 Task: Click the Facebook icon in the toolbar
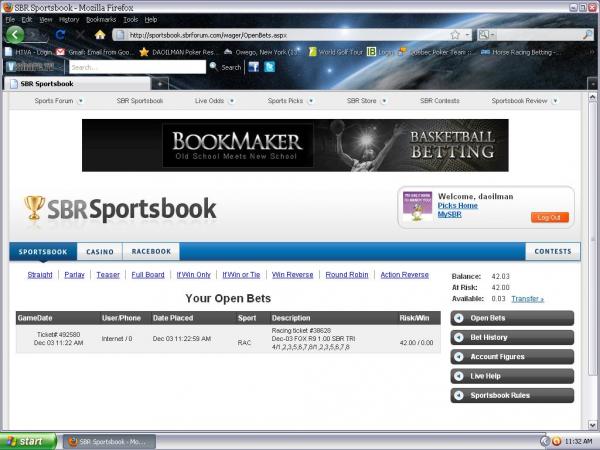tap(254, 67)
